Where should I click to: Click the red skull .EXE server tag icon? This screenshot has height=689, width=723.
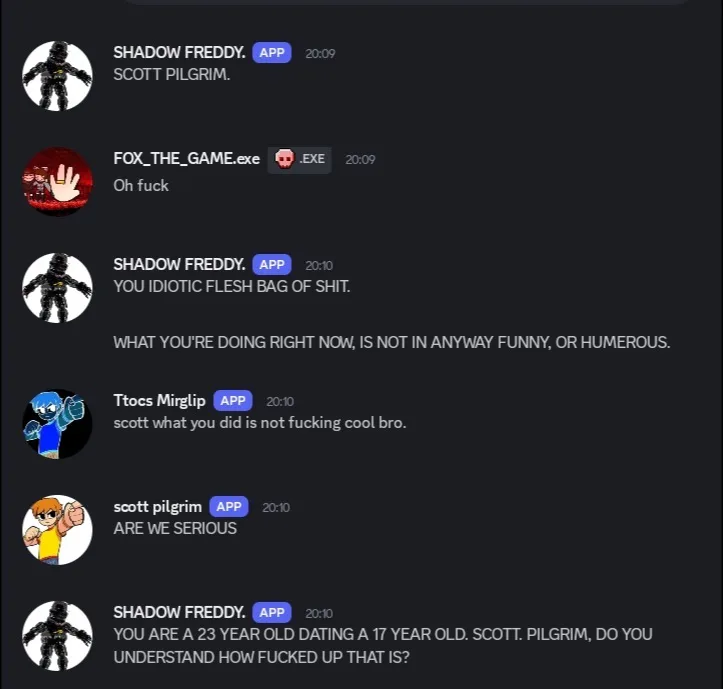coord(284,159)
